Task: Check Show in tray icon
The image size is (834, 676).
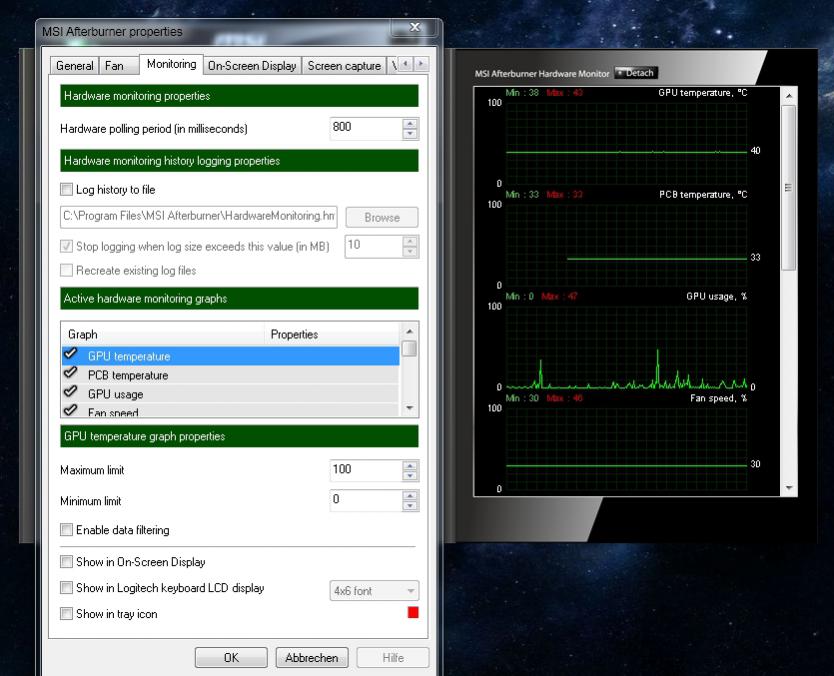Action: click(66, 614)
